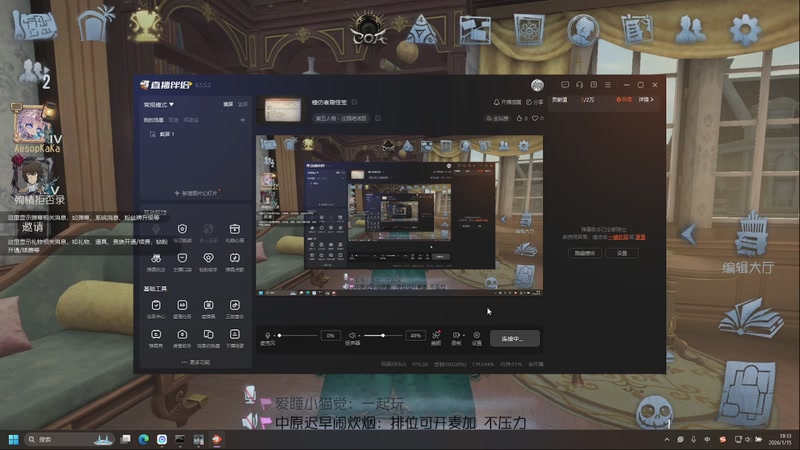Open the Windows Start menu

(14, 439)
